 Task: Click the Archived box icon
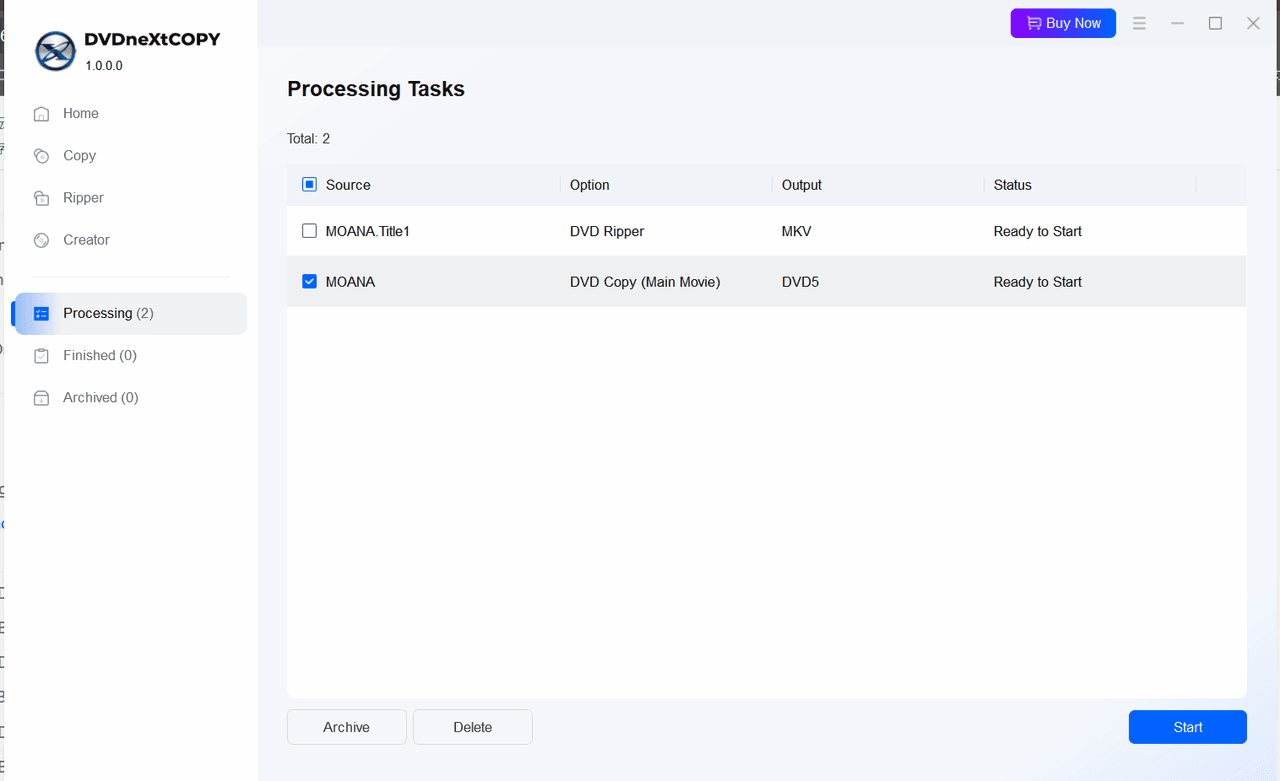click(x=41, y=398)
